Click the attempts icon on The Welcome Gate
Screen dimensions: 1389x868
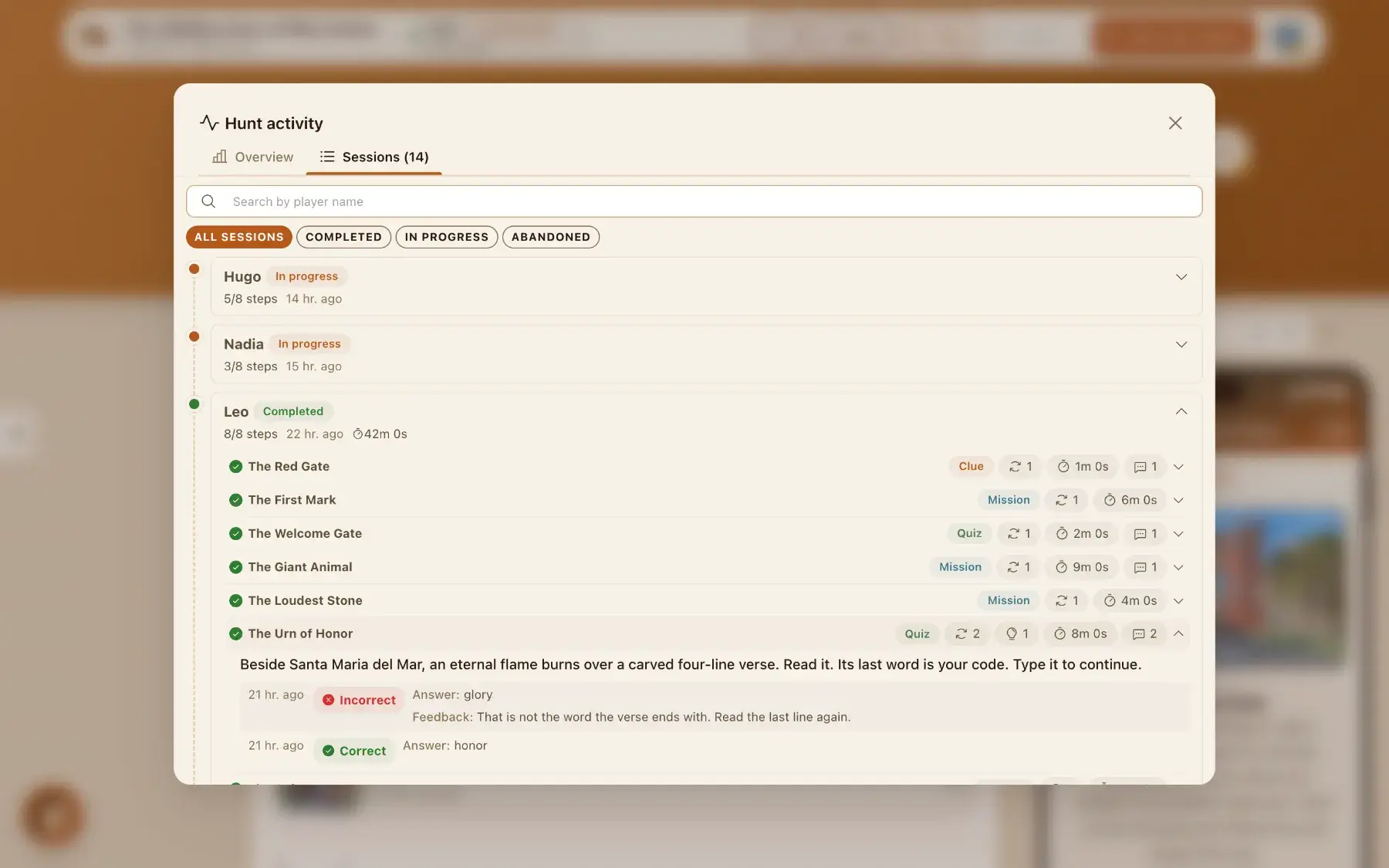1014,534
